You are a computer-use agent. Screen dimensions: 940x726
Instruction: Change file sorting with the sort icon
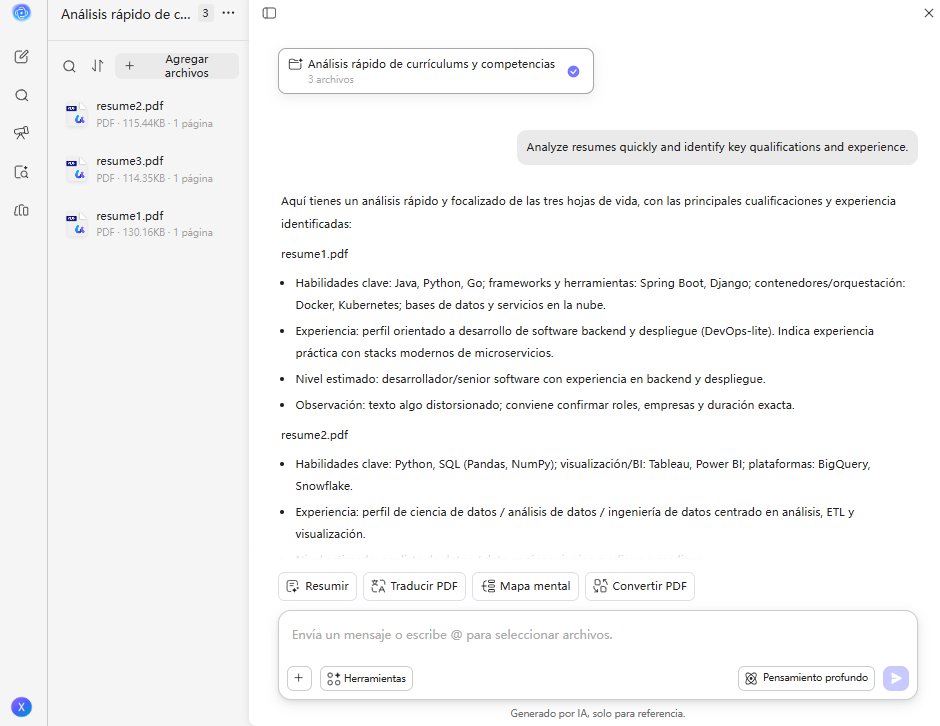[x=96, y=66]
